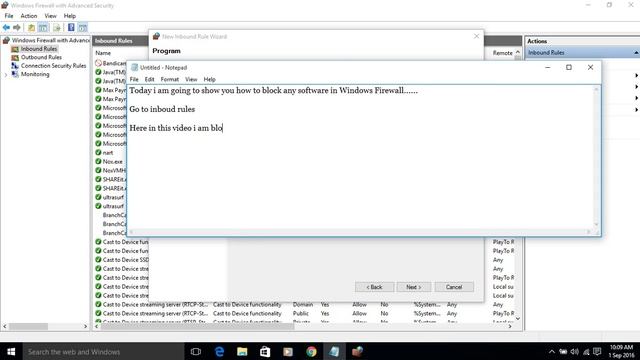Image resolution: width=640 pixels, height=360 pixels.
Task: Click the Remote column header in rules list
Action: (x=502, y=53)
